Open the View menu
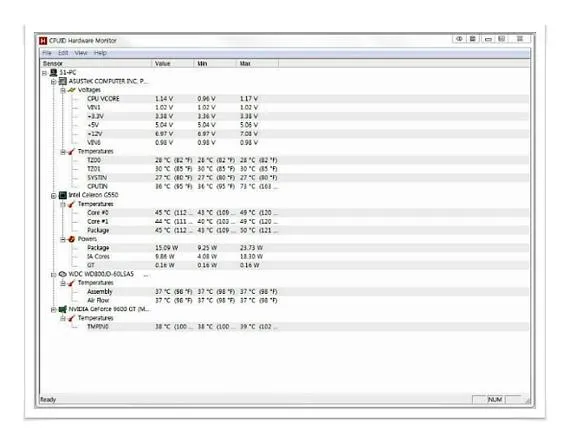Image resolution: width=570 pixels, height=442 pixels. [81, 53]
